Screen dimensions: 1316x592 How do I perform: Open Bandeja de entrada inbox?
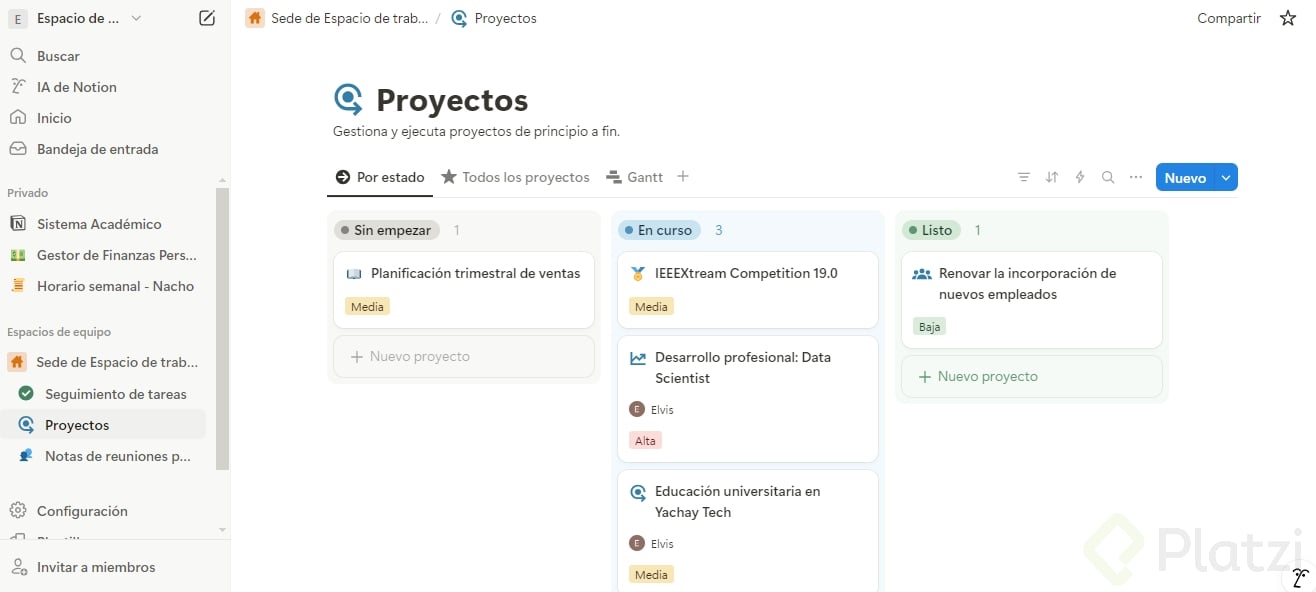97,149
